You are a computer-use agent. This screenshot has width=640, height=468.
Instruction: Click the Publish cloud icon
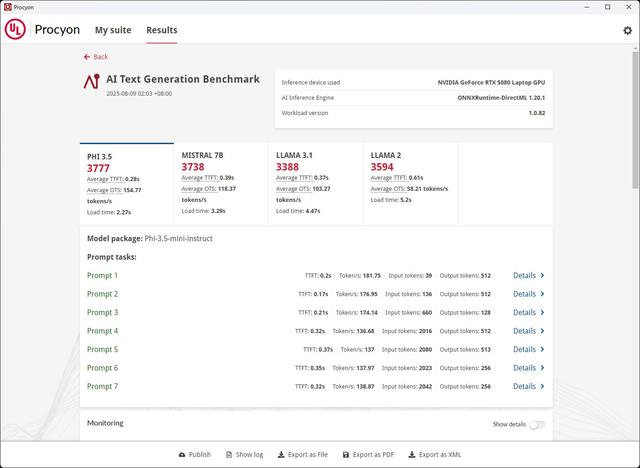point(182,455)
